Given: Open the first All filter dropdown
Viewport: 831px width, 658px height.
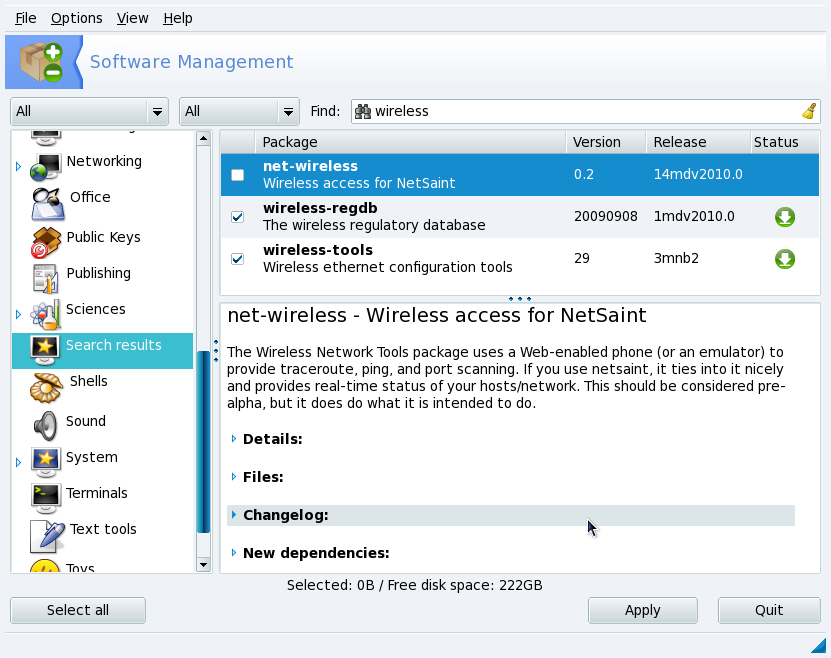Looking at the screenshot, I should pyautogui.click(x=90, y=111).
